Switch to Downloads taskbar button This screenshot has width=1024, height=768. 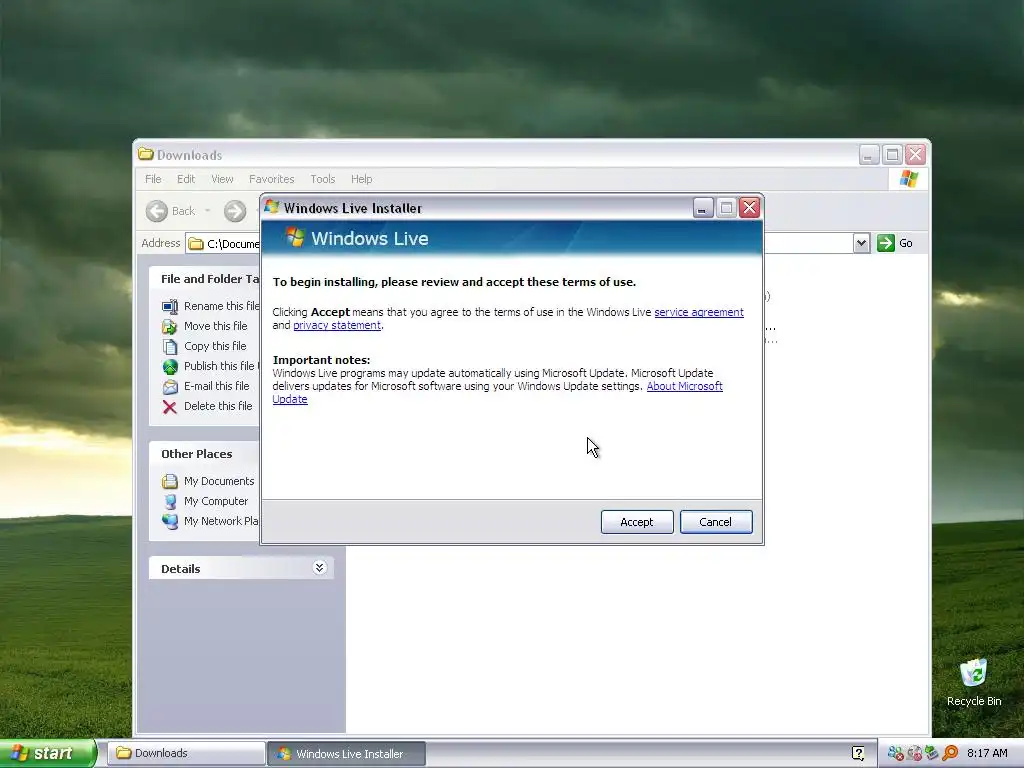(x=186, y=753)
